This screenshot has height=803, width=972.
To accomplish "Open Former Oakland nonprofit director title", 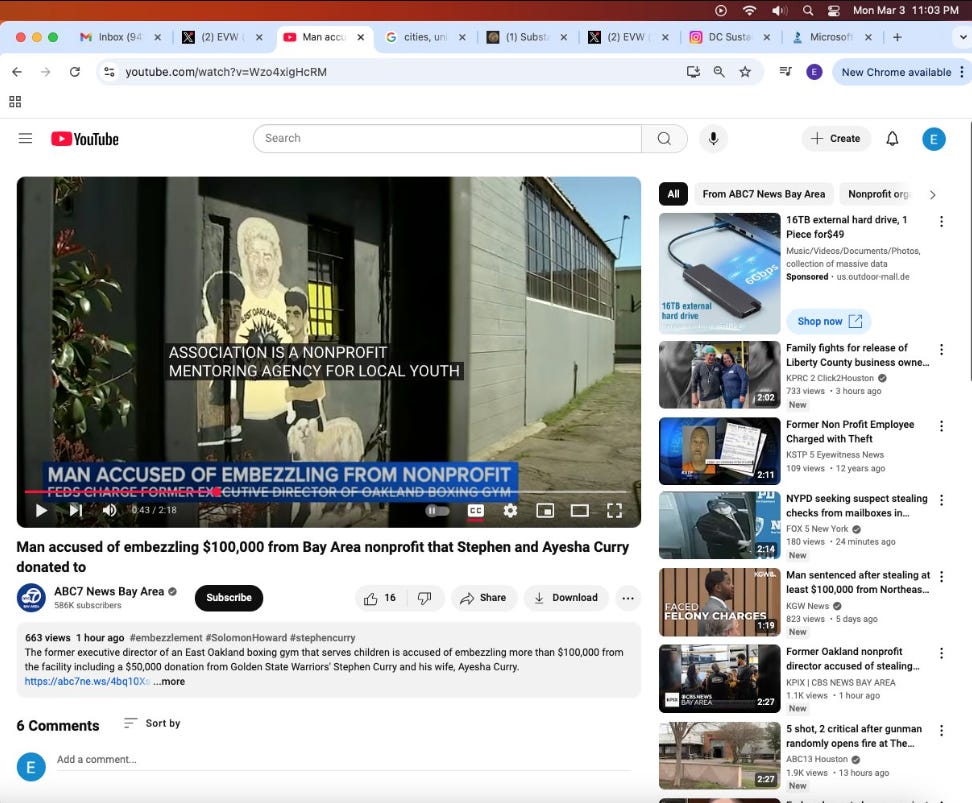I will [852, 659].
